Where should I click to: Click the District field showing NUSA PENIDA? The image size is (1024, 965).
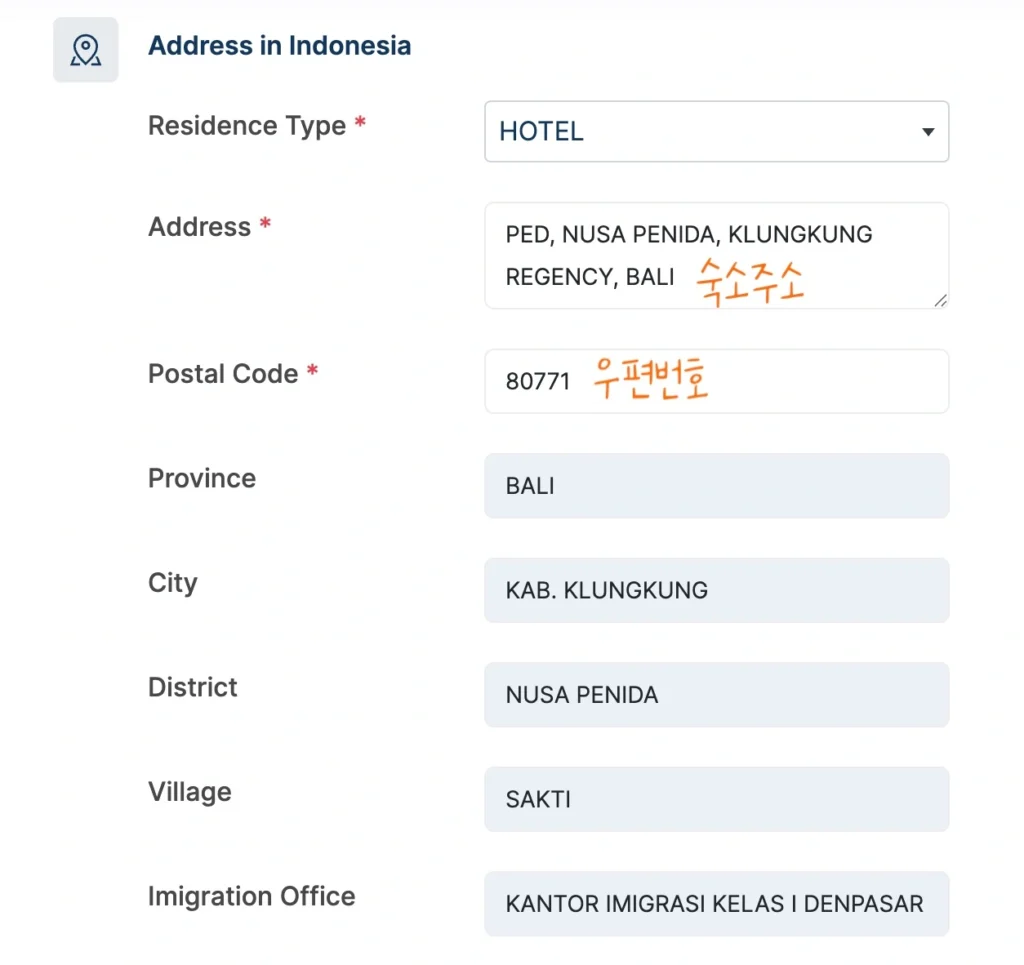[x=716, y=694]
